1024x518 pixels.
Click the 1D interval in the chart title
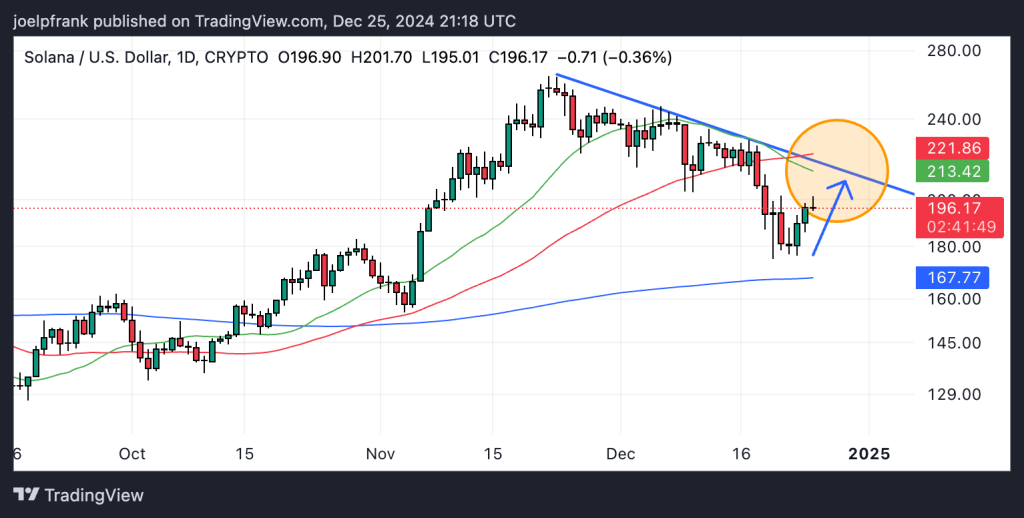click(186, 57)
